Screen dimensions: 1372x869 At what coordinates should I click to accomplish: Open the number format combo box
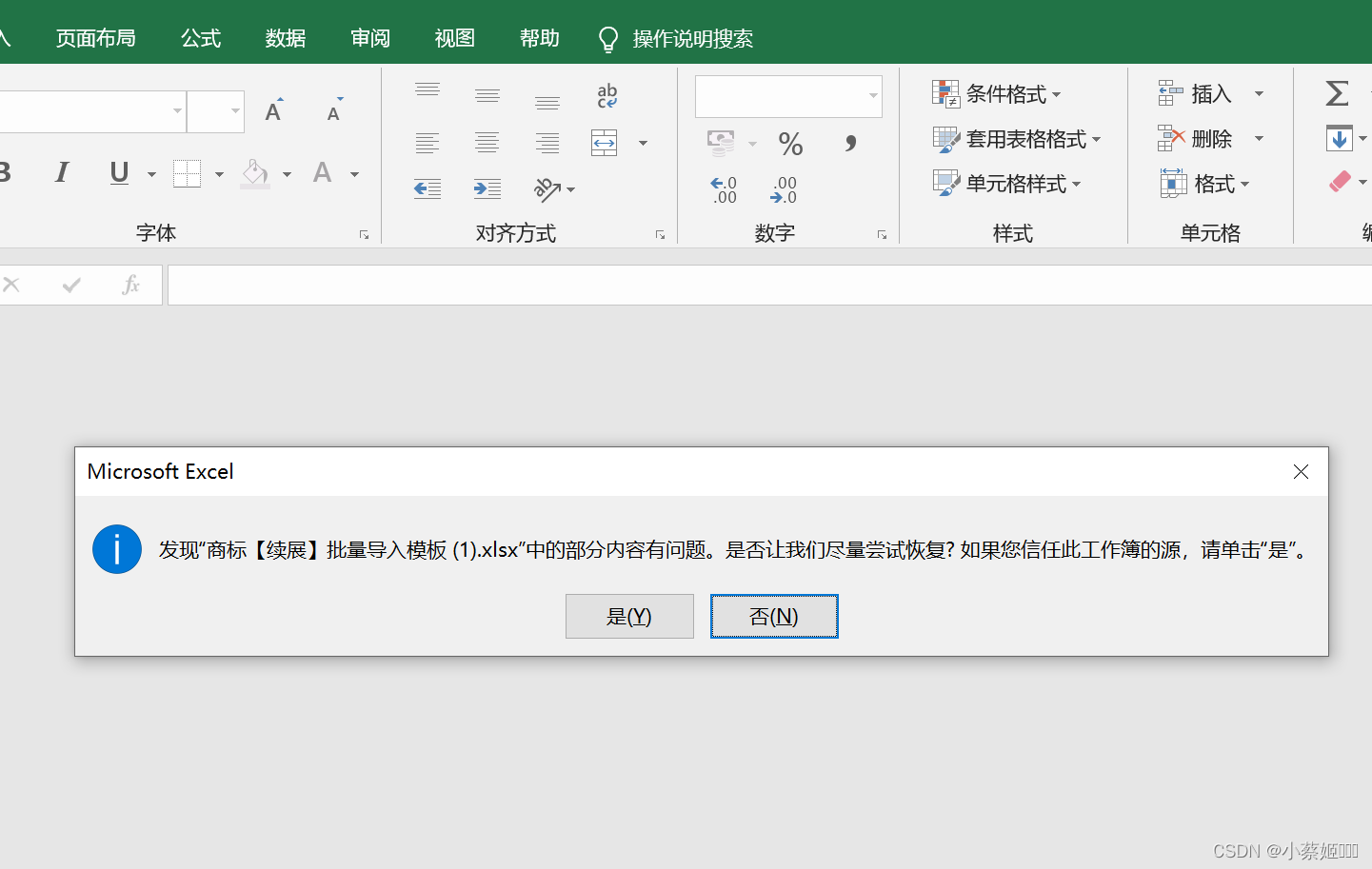[x=788, y=96]
